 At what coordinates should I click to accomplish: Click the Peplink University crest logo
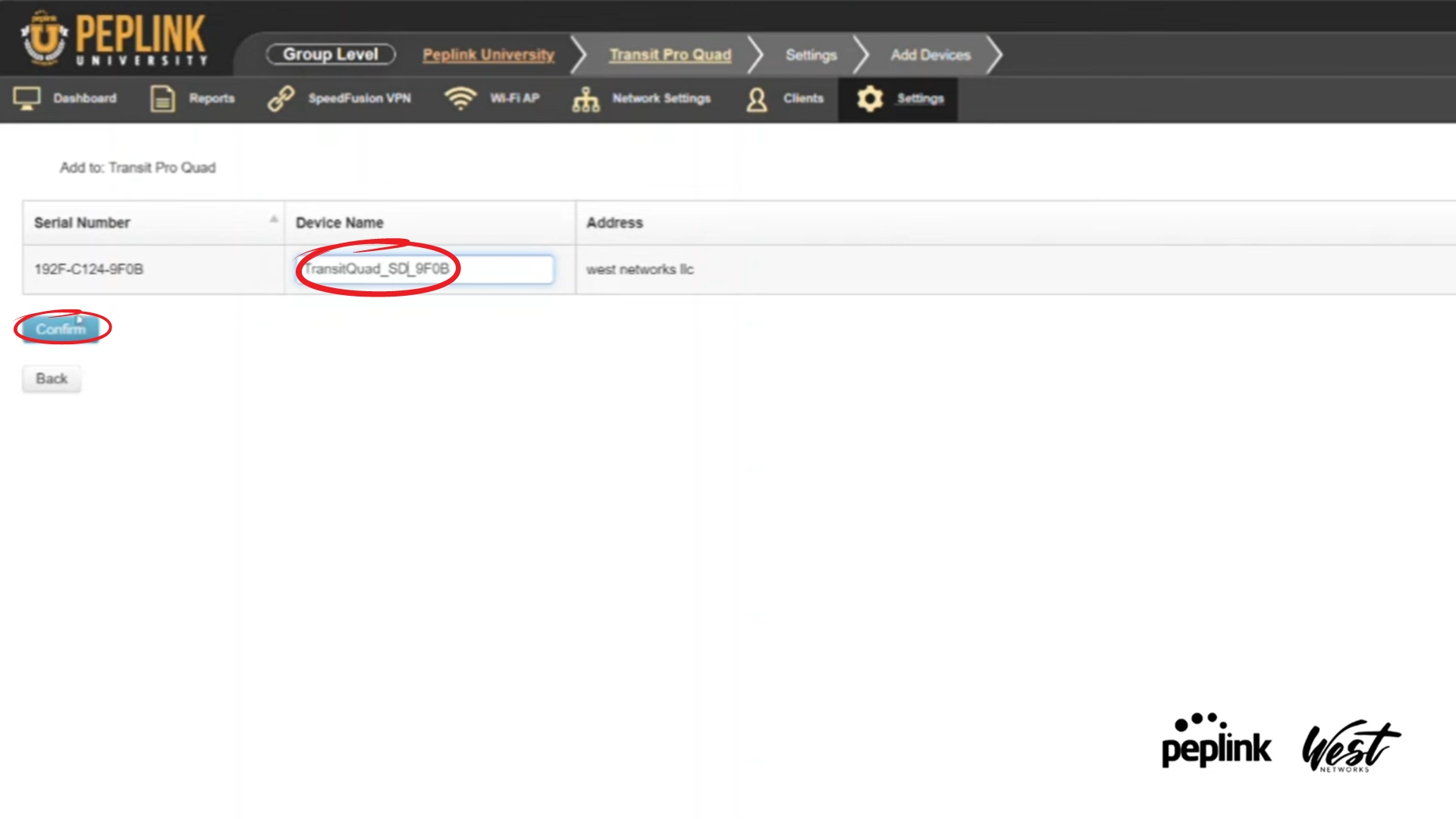tap(44, 37)
